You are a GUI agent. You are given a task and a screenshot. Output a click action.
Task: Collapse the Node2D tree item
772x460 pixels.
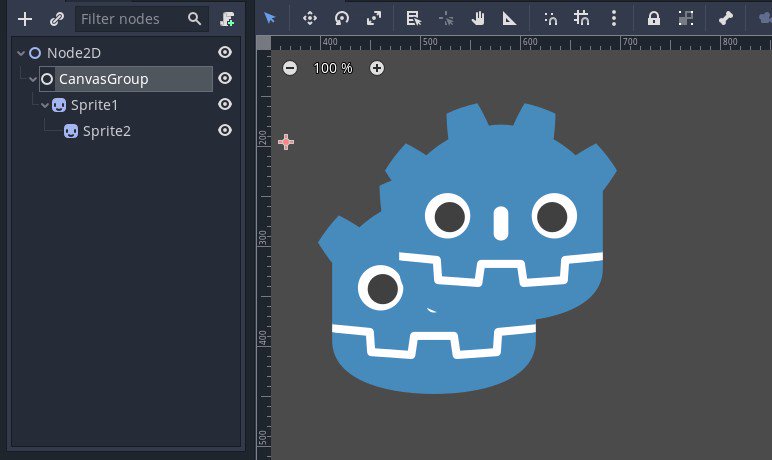tap(21, 53)
